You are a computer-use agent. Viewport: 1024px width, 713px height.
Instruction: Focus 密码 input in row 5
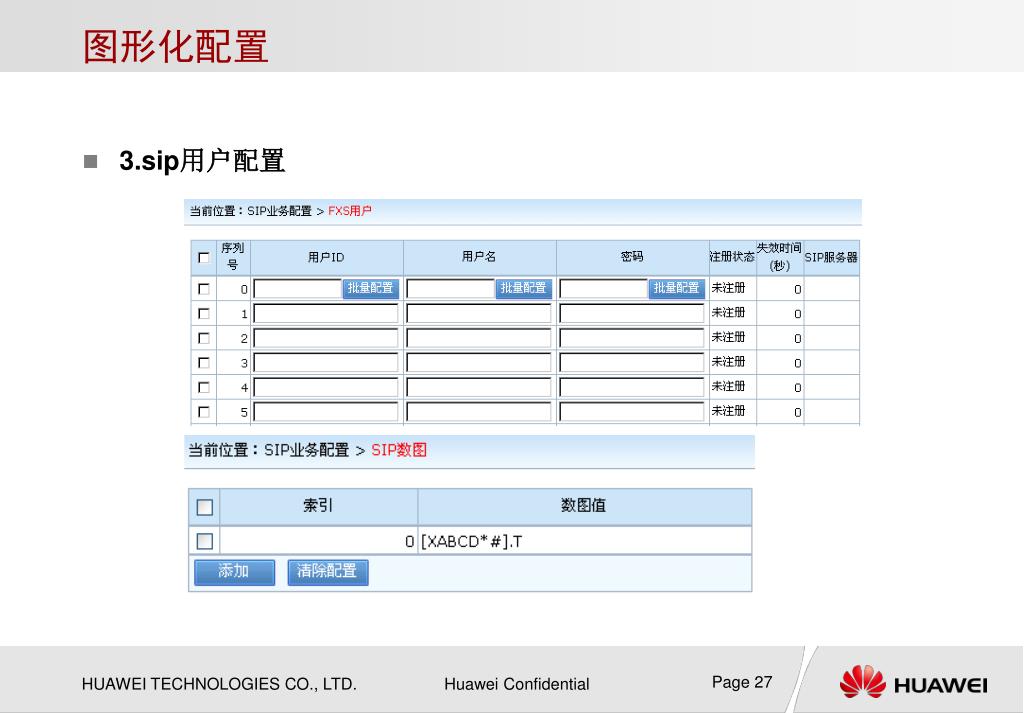(x=632, y=412)
